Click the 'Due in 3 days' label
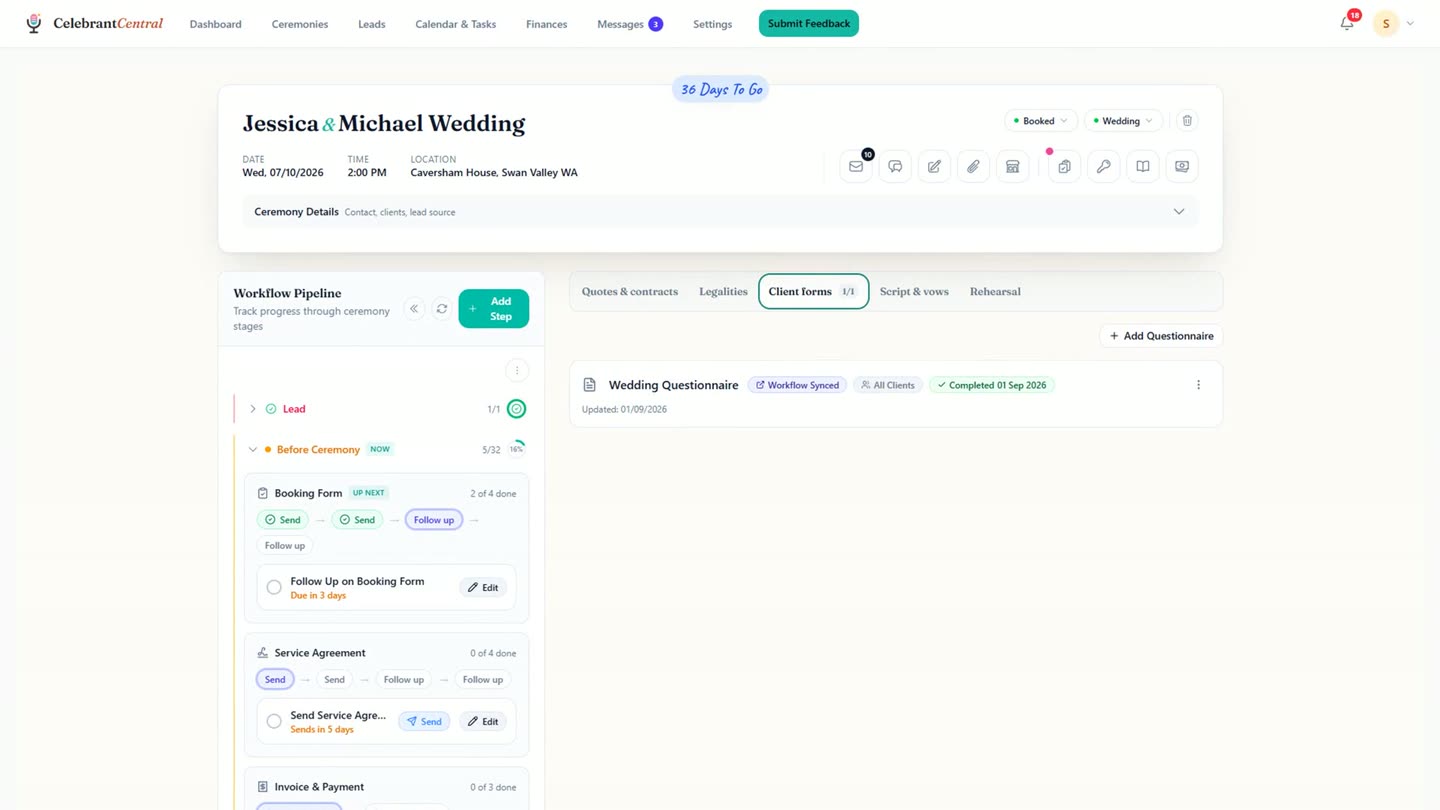Image resolution: width=1440 pixels, height=810 pixels. [318, 596]
